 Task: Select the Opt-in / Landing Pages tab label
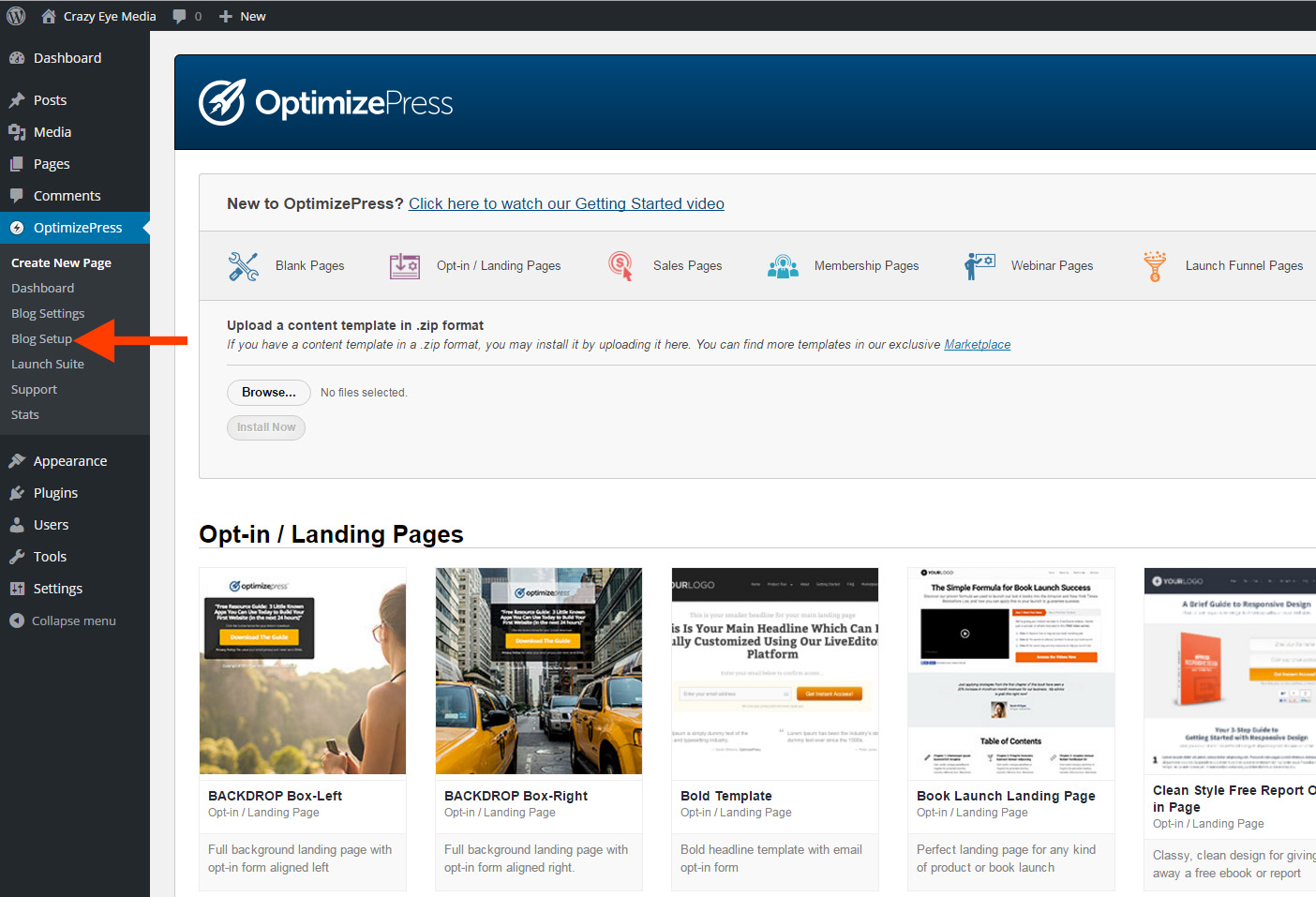[499, 266]
